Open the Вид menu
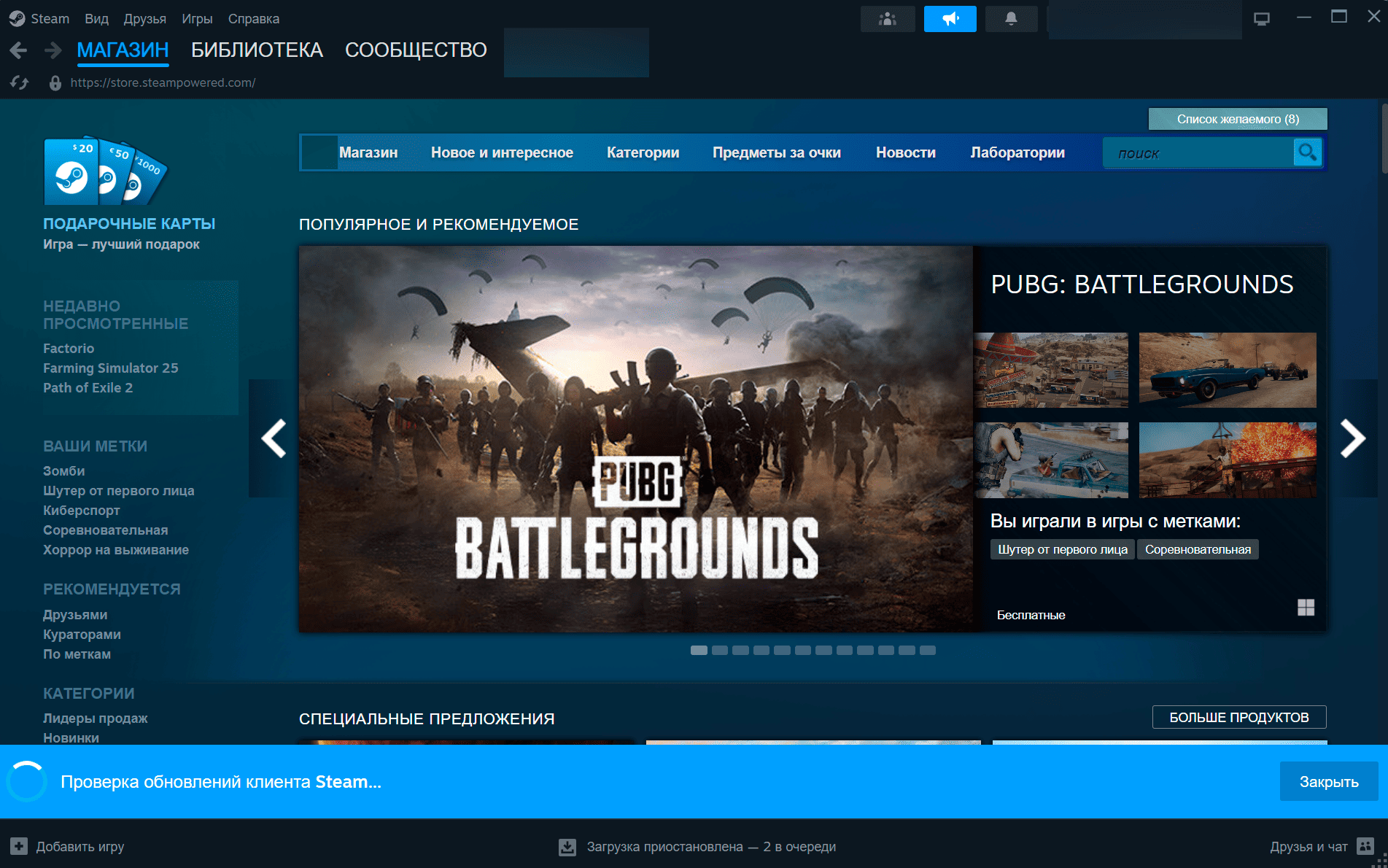 point(96,19)
